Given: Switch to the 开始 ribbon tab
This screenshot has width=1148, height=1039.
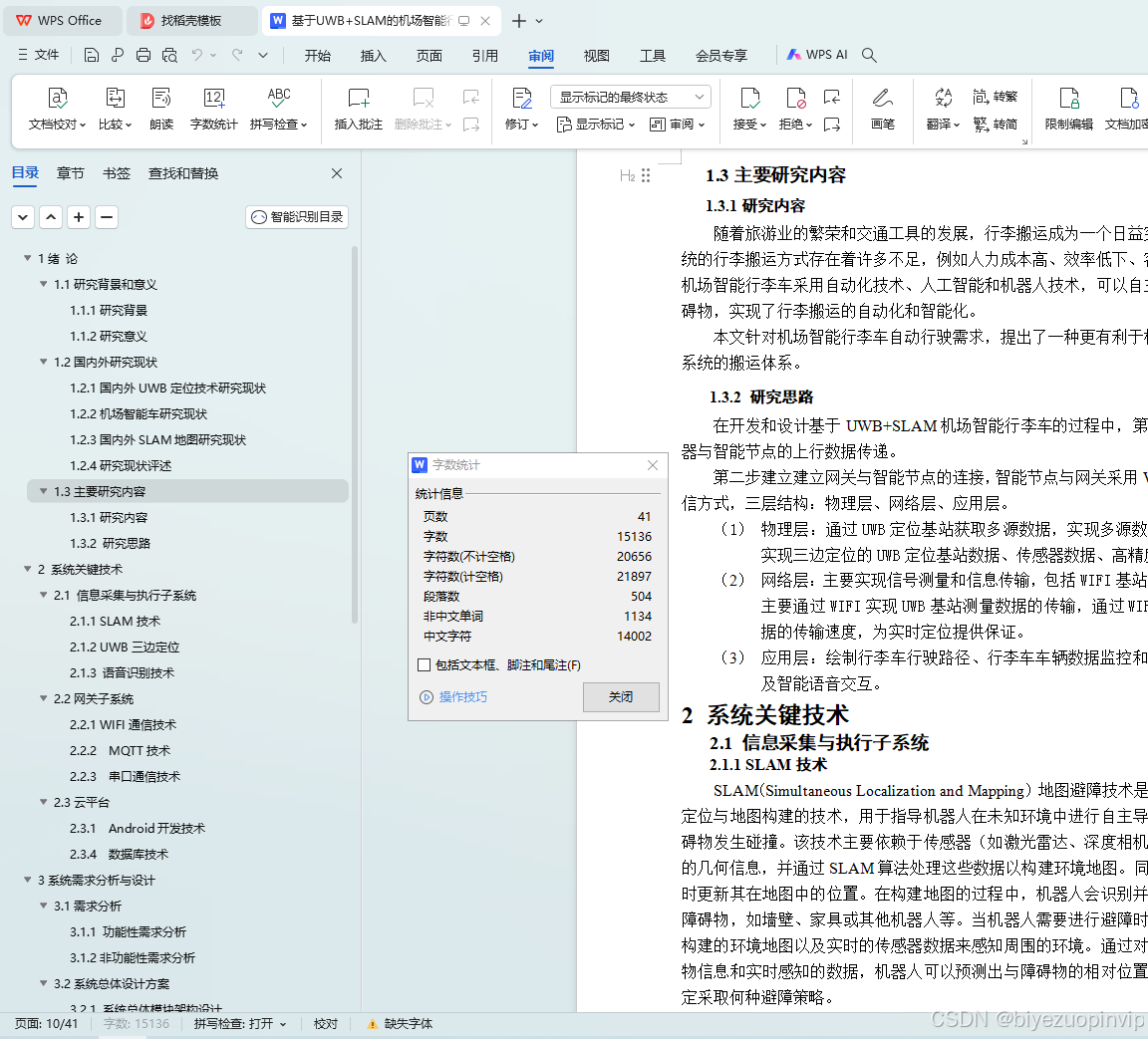Looking at the screenshot, I should pyautogui.click(x=318, y=56).
